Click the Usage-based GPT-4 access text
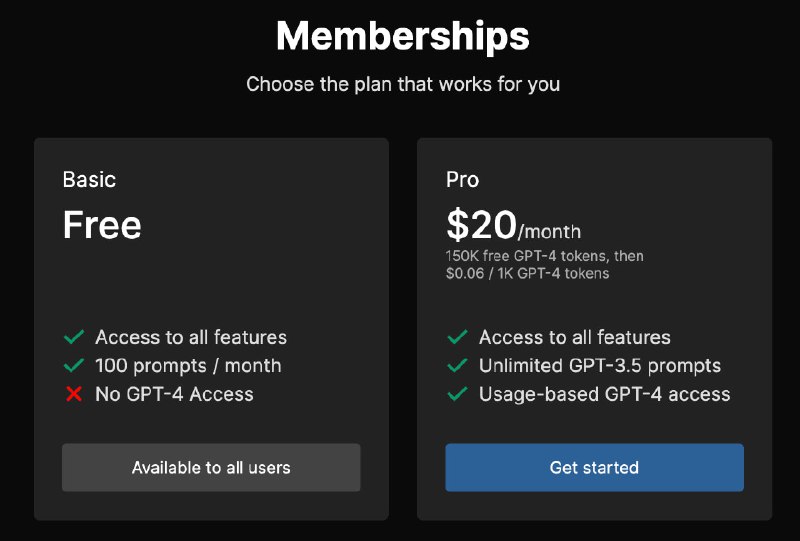Image resolution: width=800 pixels, height=541 pixels. (604, 394)
